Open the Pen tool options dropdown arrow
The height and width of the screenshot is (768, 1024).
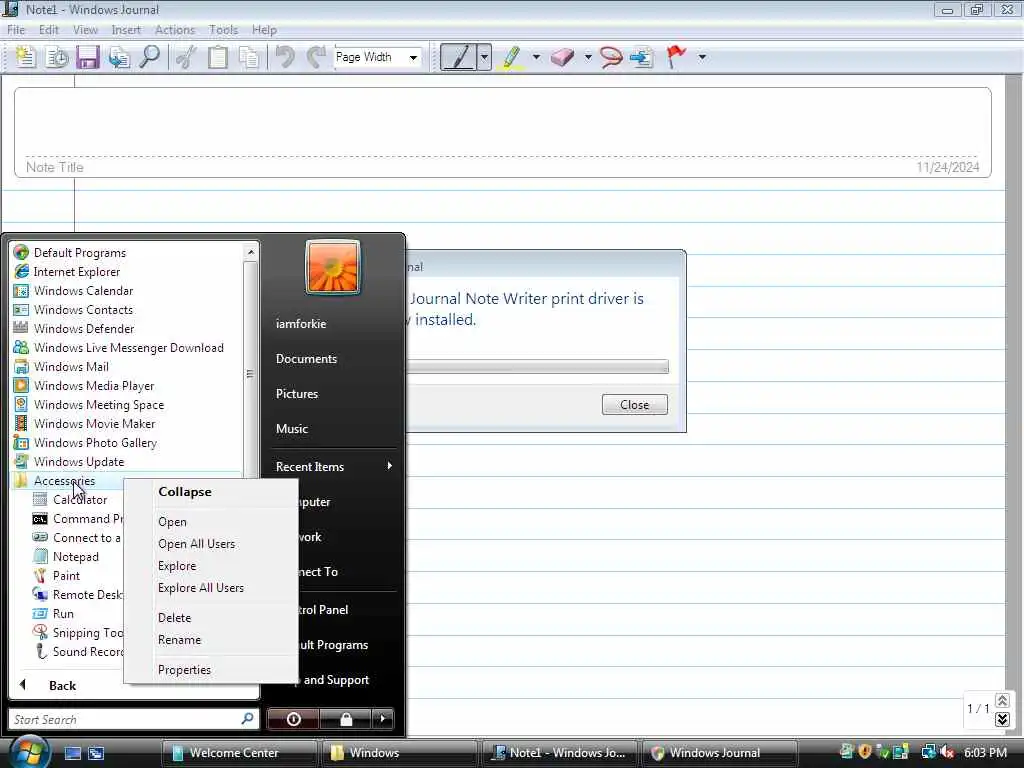[485, 57]
